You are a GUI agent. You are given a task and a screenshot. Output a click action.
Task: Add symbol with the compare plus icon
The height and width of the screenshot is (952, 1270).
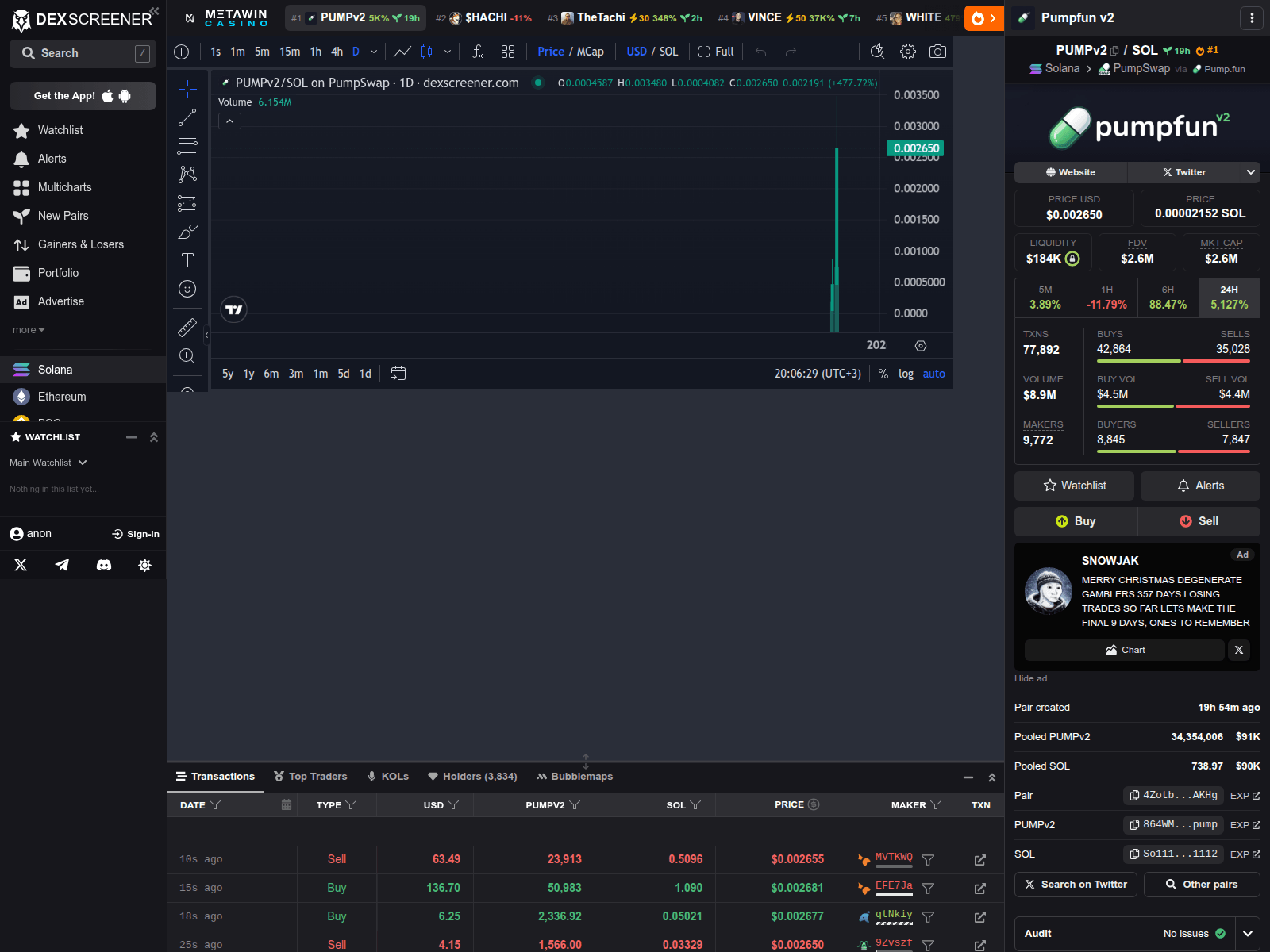182,52
